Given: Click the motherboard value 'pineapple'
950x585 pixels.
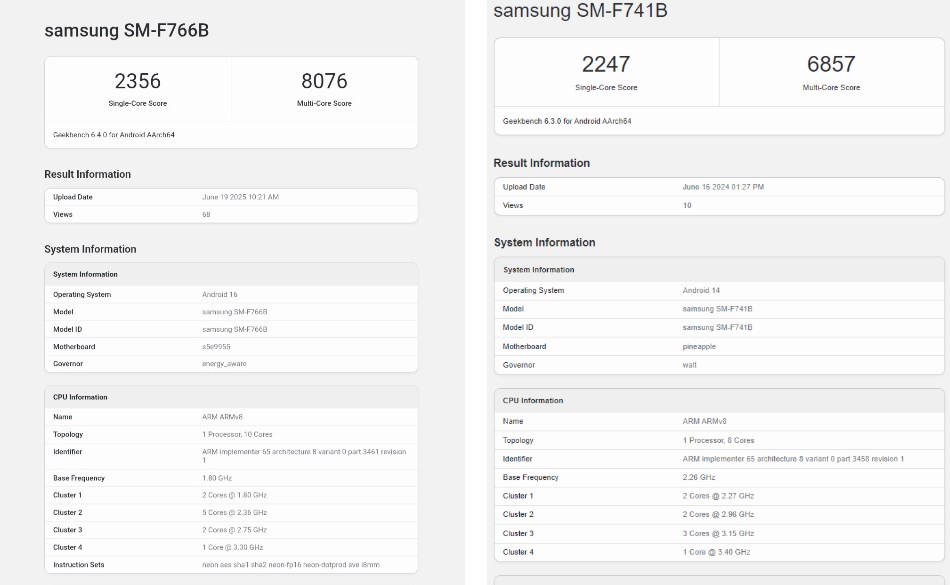Looking at the screenshot, I should pyautogui.click(x=699, y=346).
